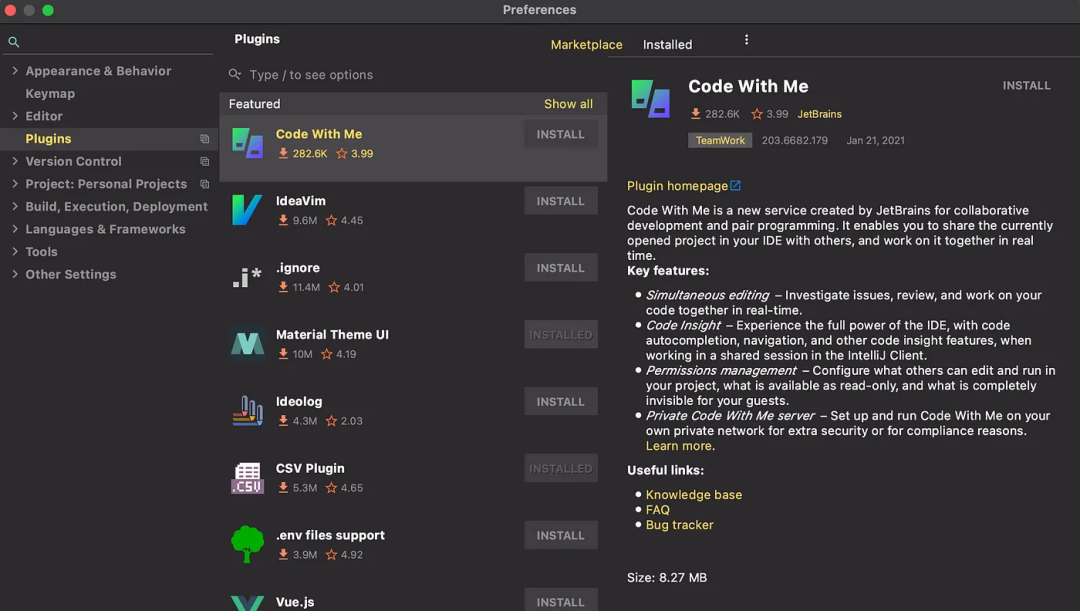
Task: Open the Learn more link
Action: tap(678, 446)
